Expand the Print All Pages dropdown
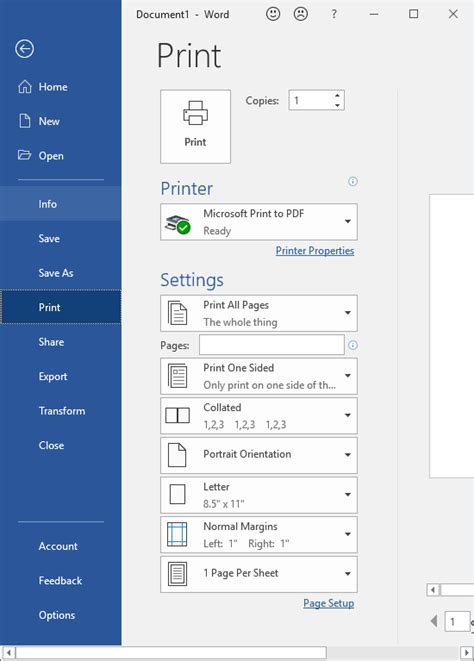The image size is (474, 661). pyautogui.click(x=259, y=313)
